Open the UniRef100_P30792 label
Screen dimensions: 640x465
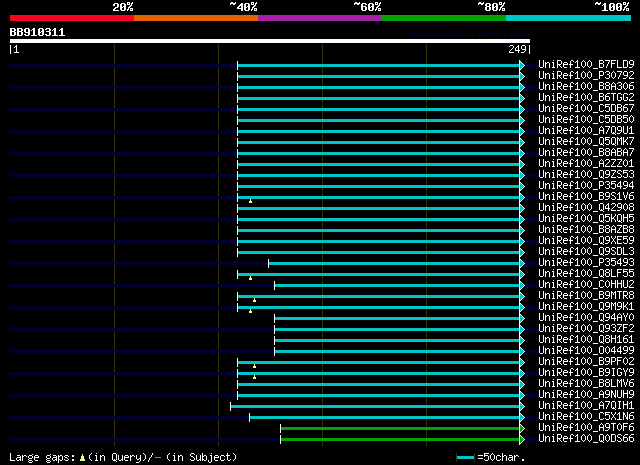(586, 75)
